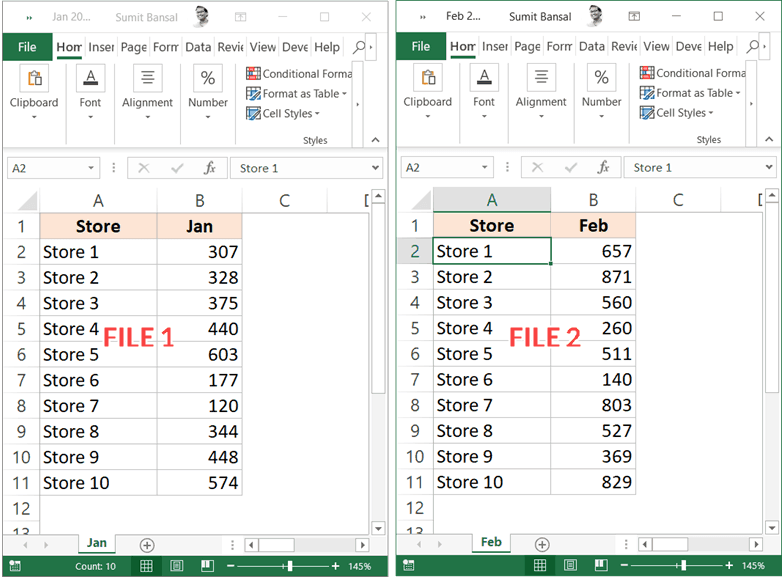
Task: Click zoom slider handle in Feb workbook
Action: coord(683,566)
